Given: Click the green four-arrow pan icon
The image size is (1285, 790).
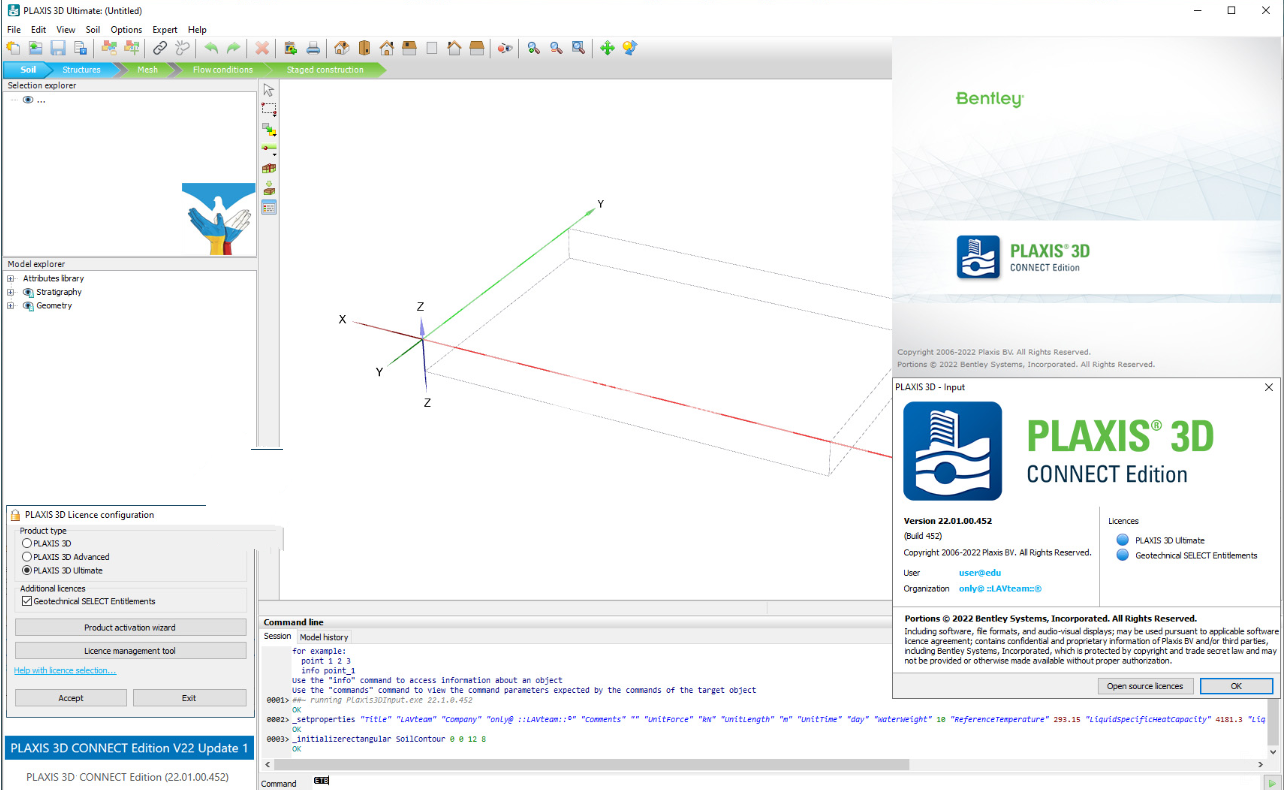Looking at the screenshot, I should (x=607, y=48).
